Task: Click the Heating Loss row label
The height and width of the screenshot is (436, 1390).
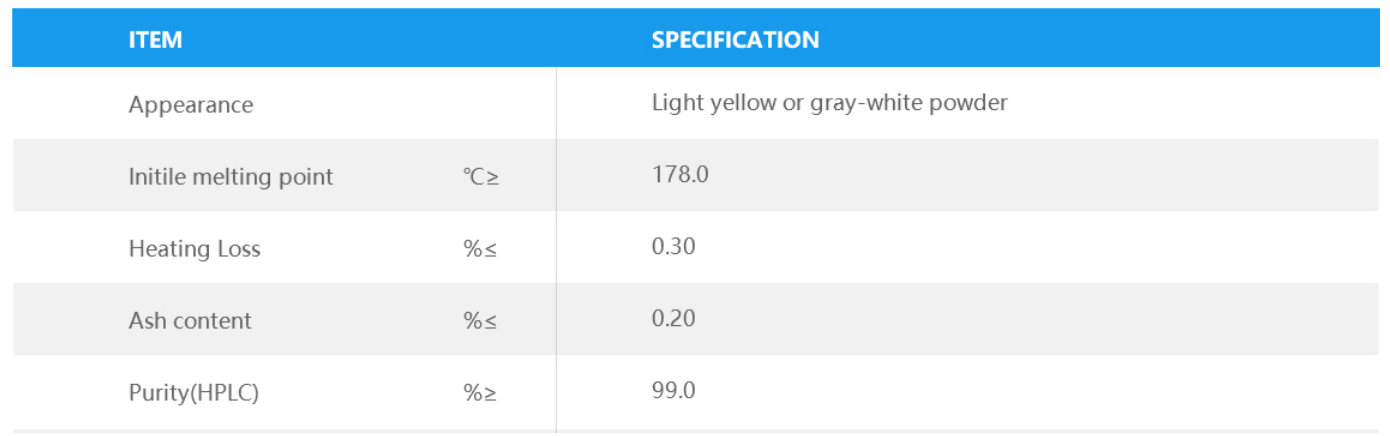Action: tap(194, 248)
